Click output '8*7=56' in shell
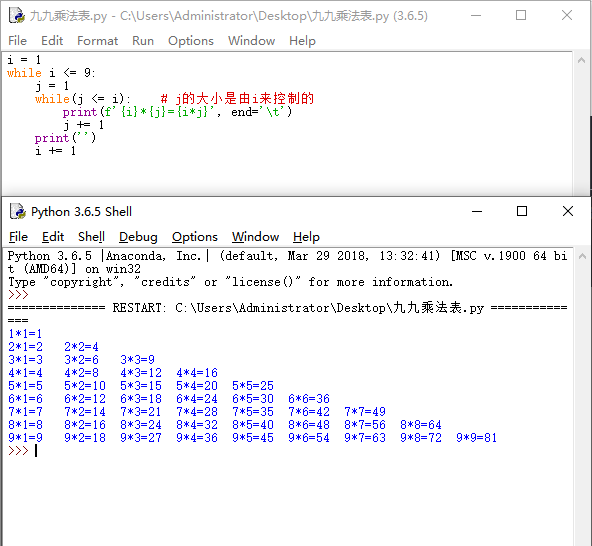 point(365,425)
